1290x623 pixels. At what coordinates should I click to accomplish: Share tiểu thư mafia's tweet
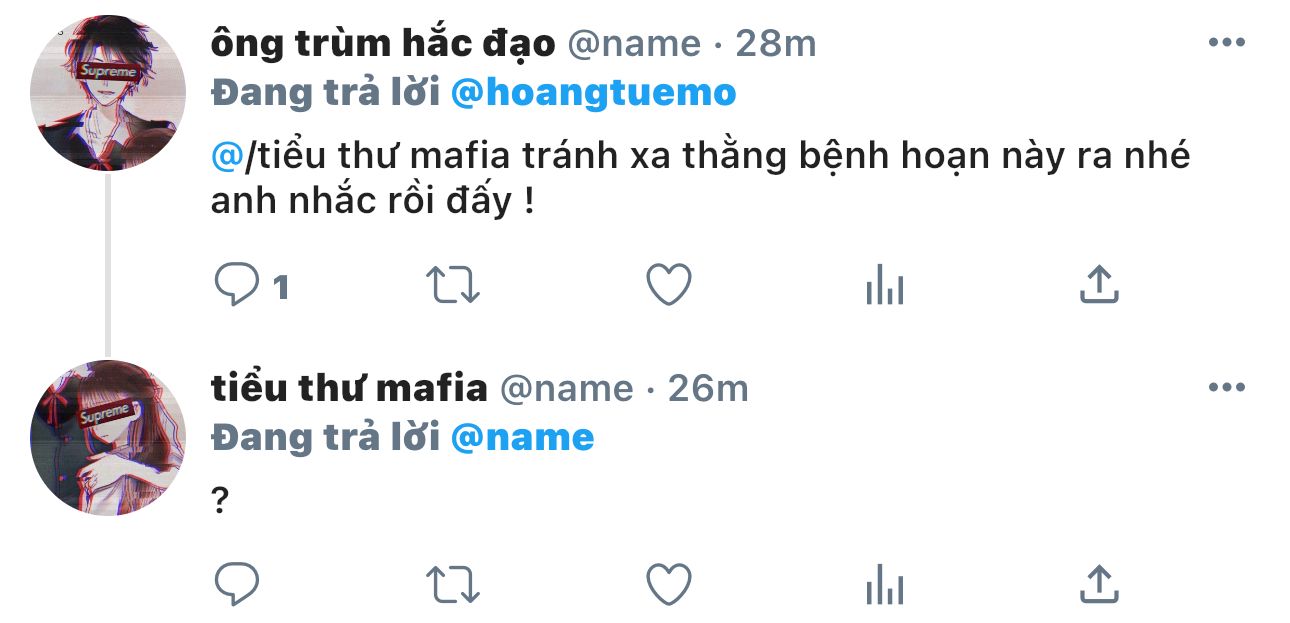(x=1099, y=581)
